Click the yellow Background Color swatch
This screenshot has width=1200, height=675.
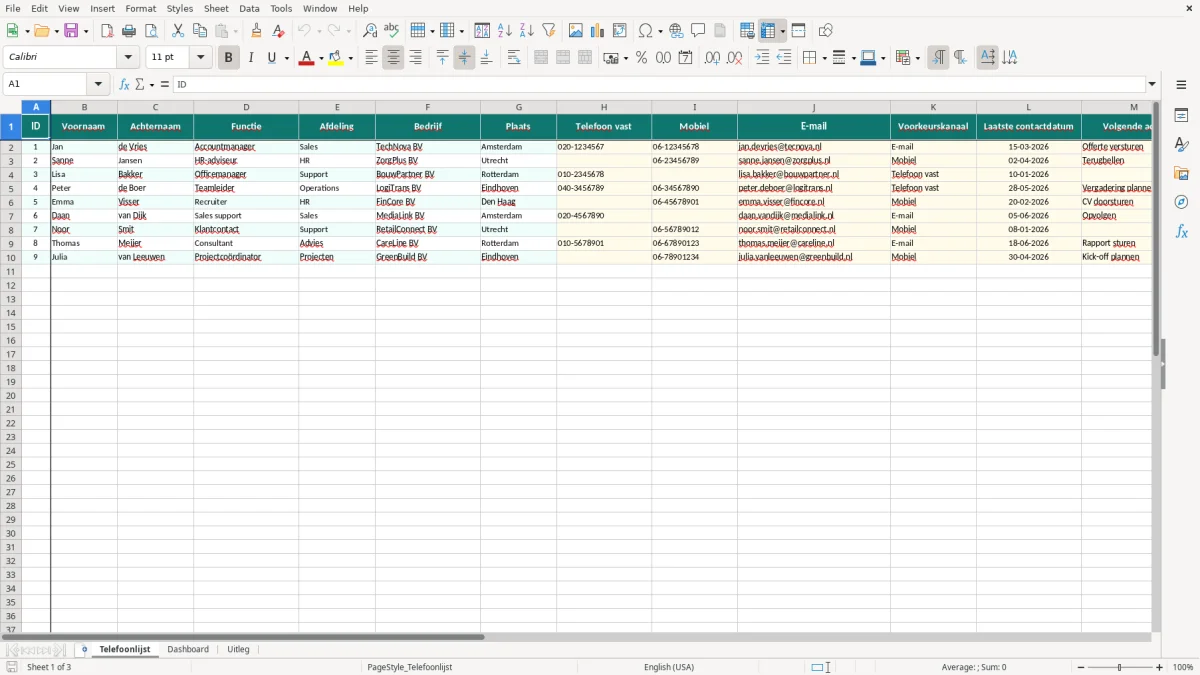336,58
